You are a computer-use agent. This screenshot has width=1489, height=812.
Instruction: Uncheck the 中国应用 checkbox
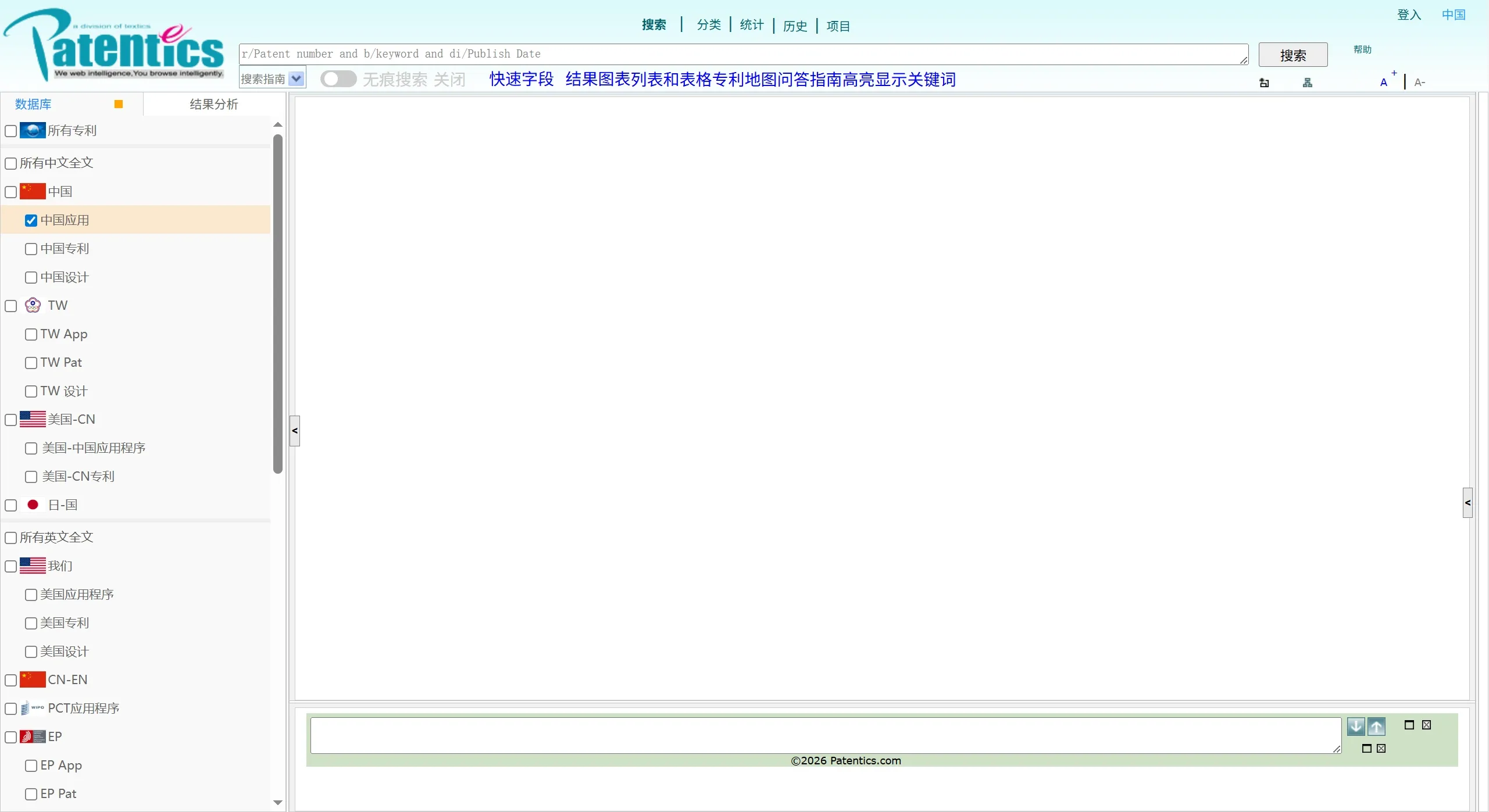tap(31, 220)
